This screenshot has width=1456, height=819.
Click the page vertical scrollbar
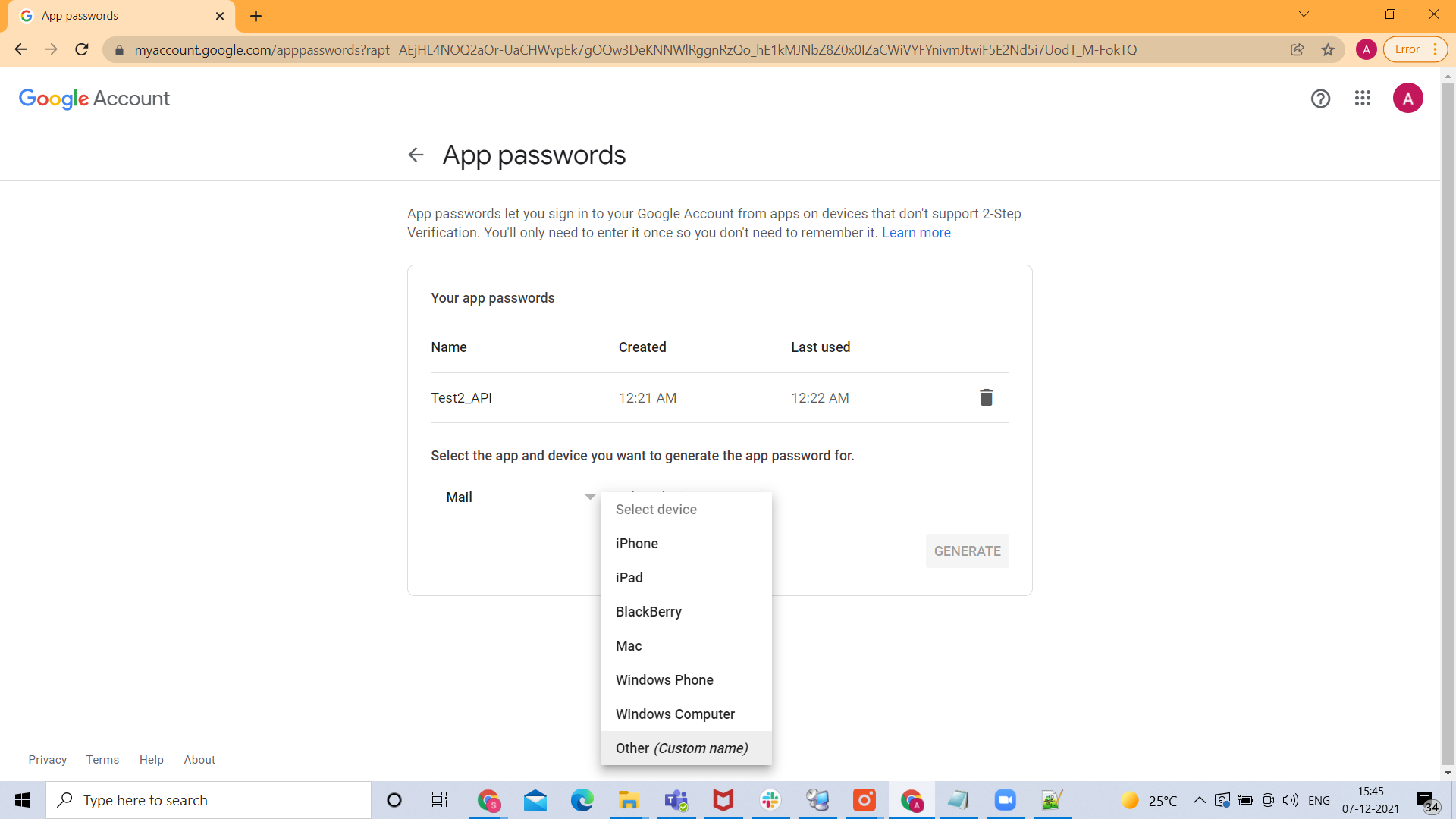click(1448, 424)
